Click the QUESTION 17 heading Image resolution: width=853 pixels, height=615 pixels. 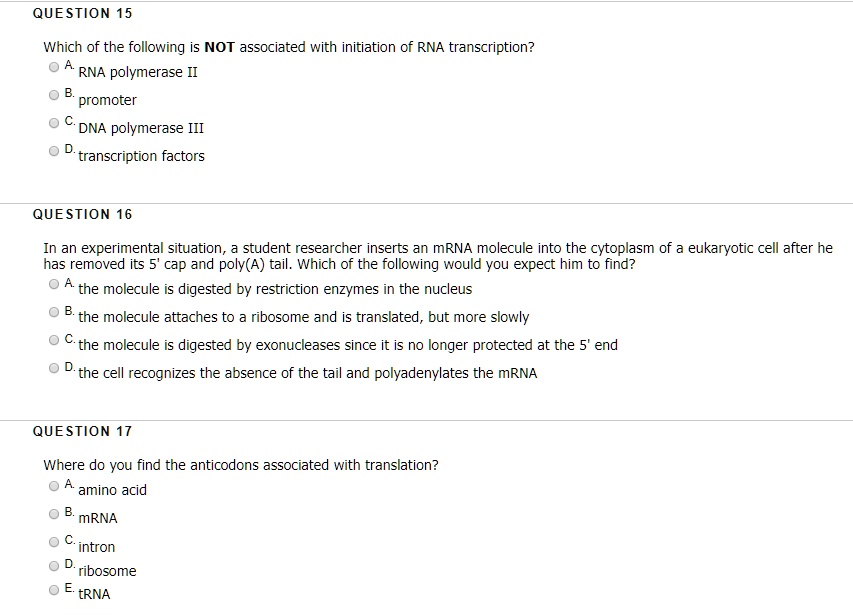pos(83,431)
